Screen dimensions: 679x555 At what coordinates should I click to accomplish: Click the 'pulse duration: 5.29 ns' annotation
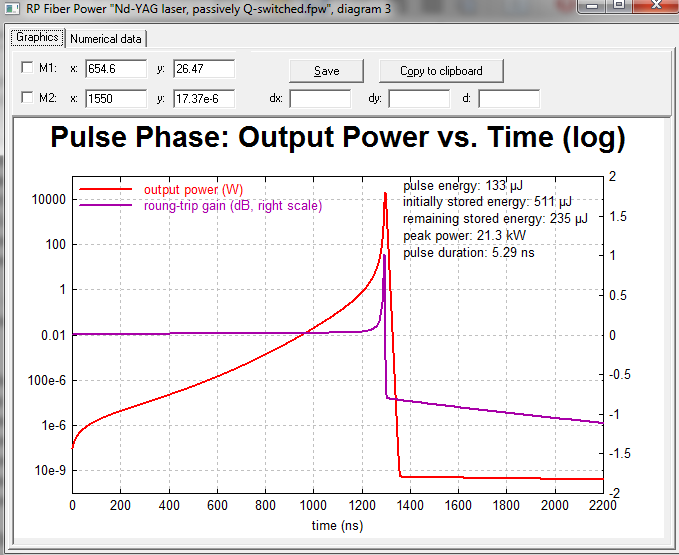469,253
